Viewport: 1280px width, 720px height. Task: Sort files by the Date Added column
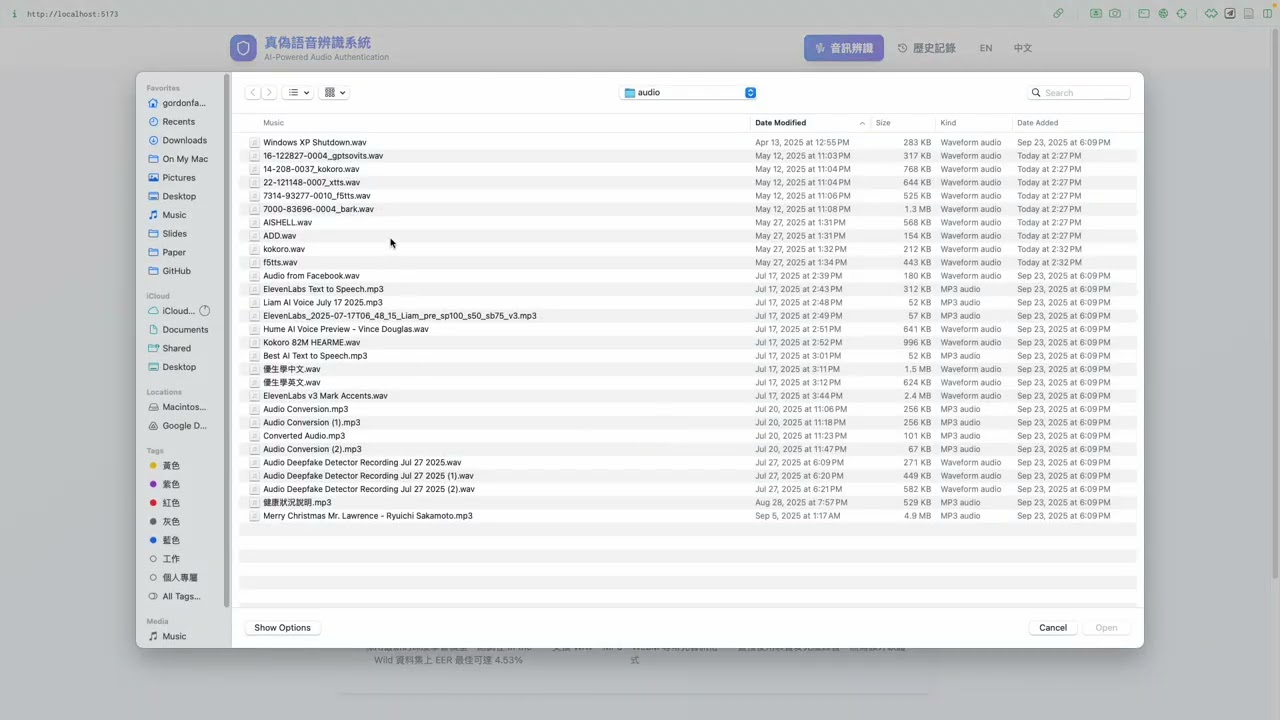[1037, 123]
